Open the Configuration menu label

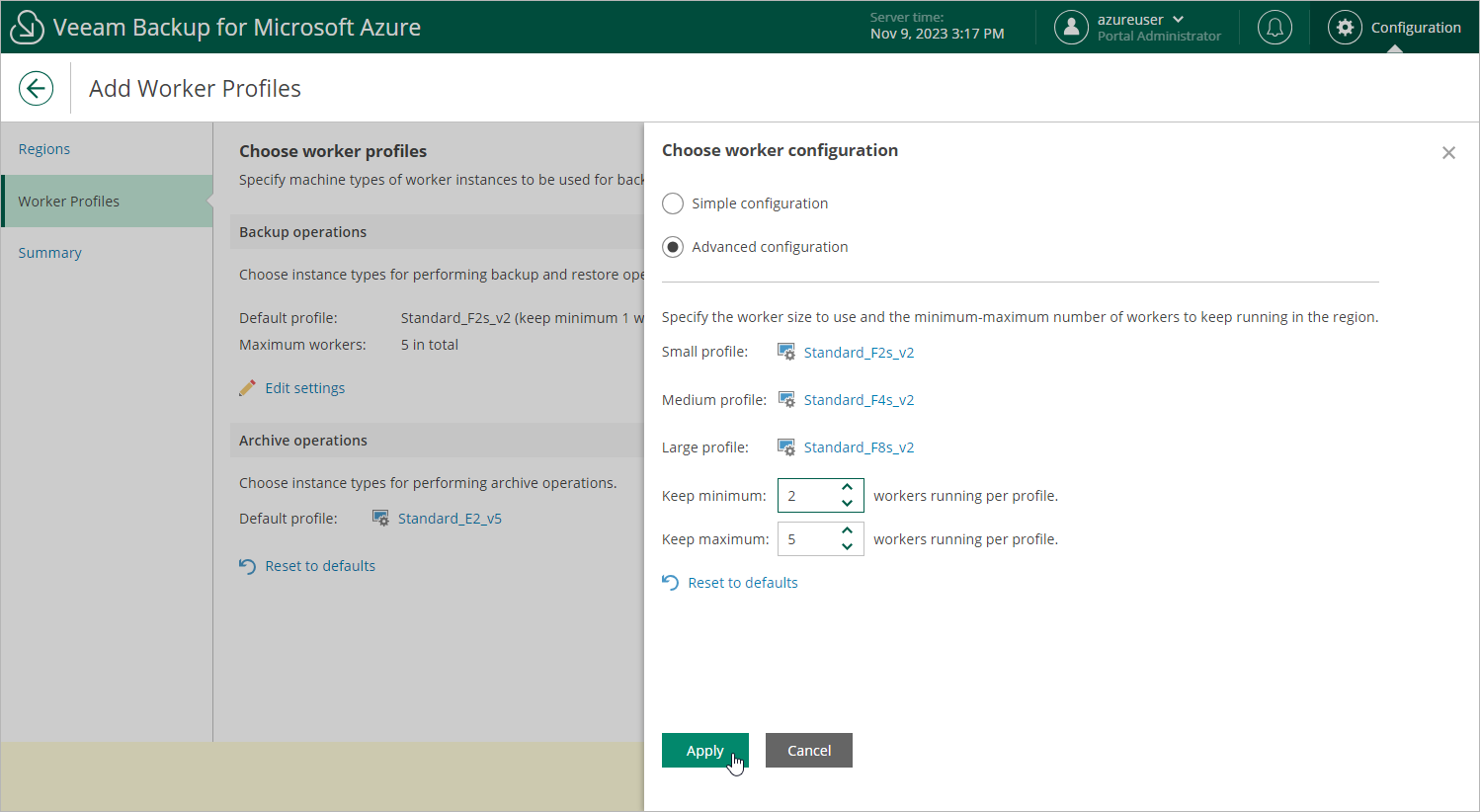(1416, 28)
